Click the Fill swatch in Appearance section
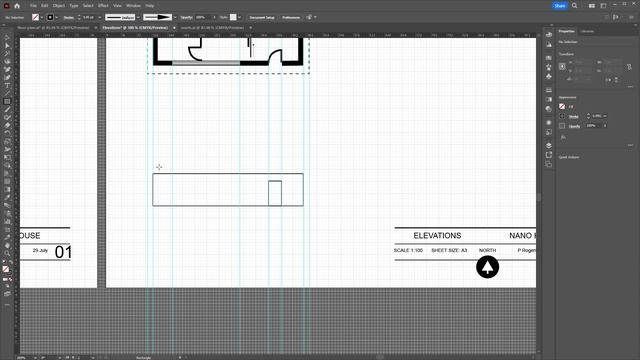 pyautogui.click(x=562, y=107)
